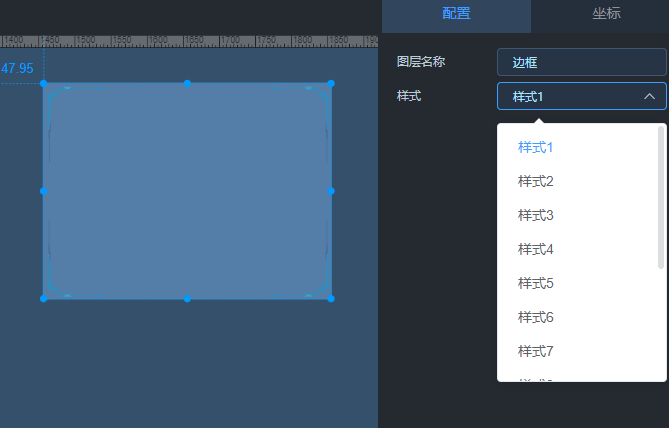669x428 pixels.
Task: Click the bottom-right resize handle of the border
Action: tap(331, 298)
